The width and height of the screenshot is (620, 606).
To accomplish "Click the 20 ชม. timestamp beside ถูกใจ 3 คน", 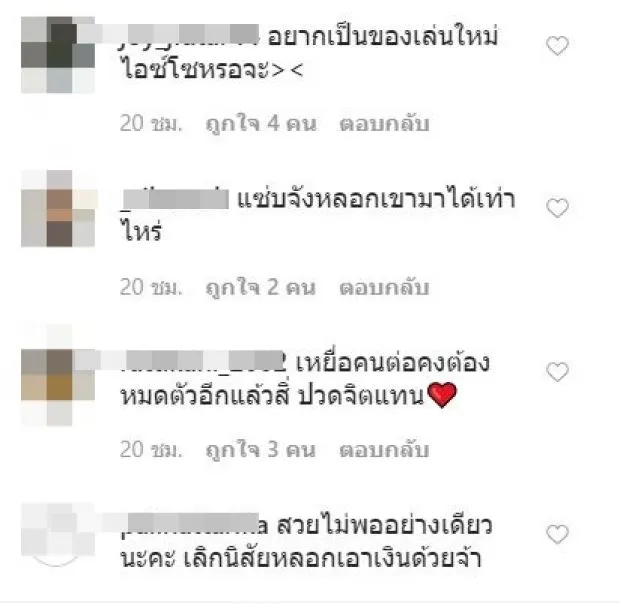I will click(151, 450).
